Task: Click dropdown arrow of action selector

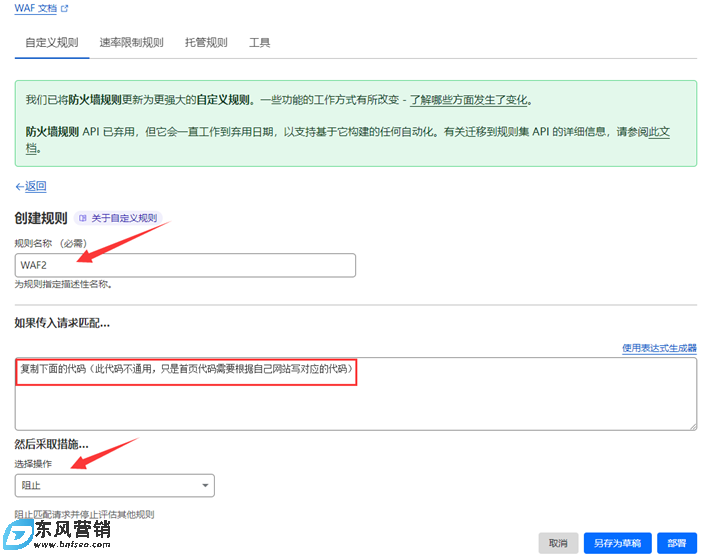Action: [205, 486]
